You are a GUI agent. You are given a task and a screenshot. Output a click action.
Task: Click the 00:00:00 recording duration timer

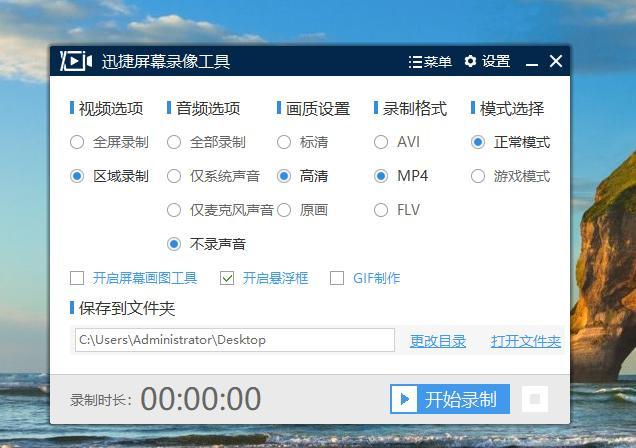pyautogui.click(x=201, y=399)
